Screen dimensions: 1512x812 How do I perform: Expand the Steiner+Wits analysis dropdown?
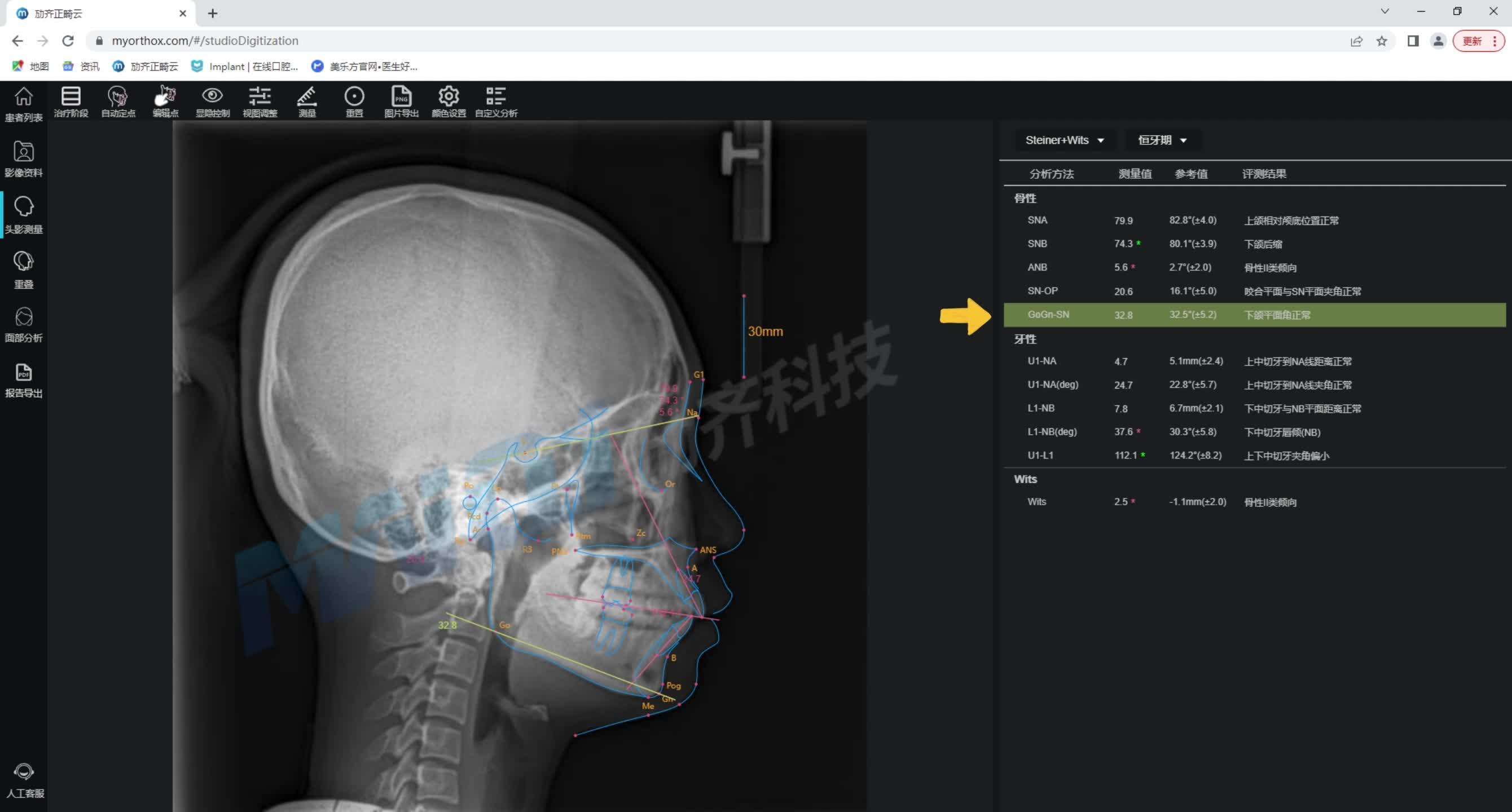pos(1064,140)
